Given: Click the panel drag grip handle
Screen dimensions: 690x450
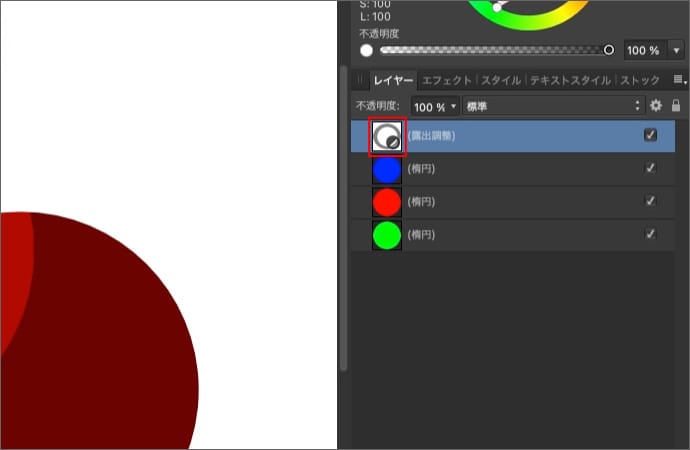Looking at the screenshot, I should click(361, 80).
